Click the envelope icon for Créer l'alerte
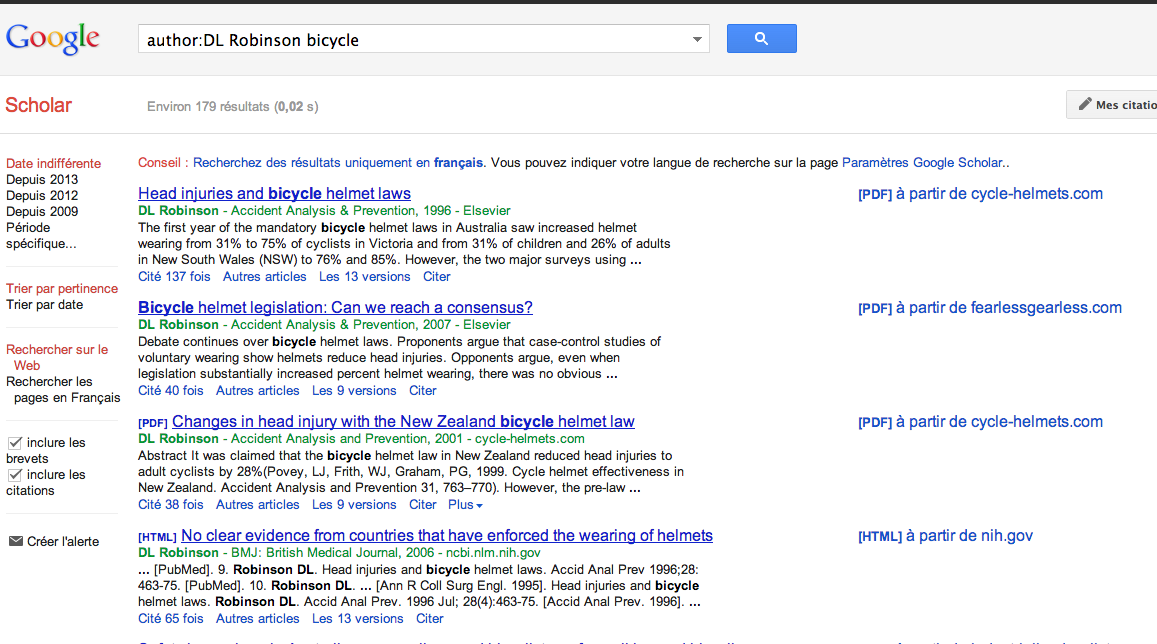The image size is (1157, 644). pos(15,541)
